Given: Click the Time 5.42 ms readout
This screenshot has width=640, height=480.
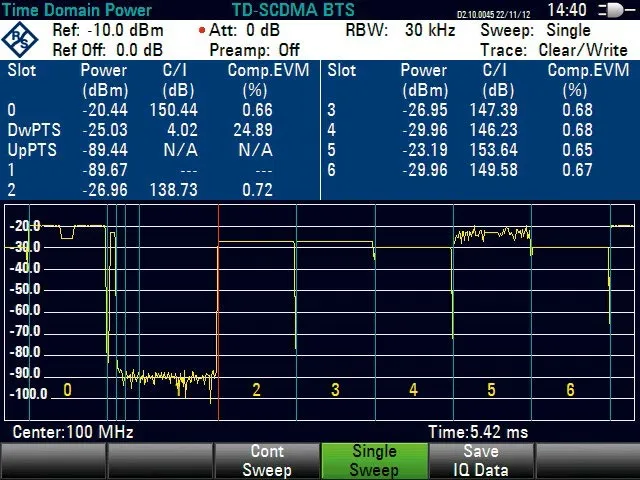Looking at the screenshot, I should pos(478,432).
